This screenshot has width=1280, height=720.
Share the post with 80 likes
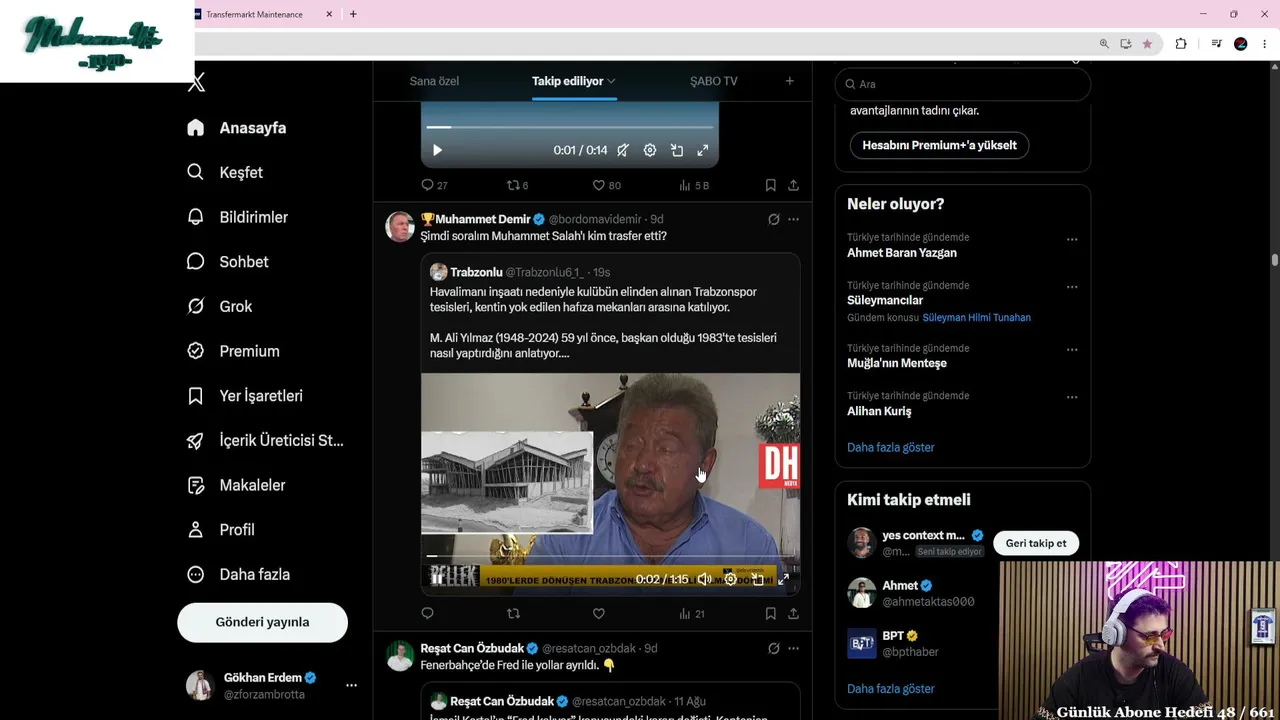pos(793,185)
